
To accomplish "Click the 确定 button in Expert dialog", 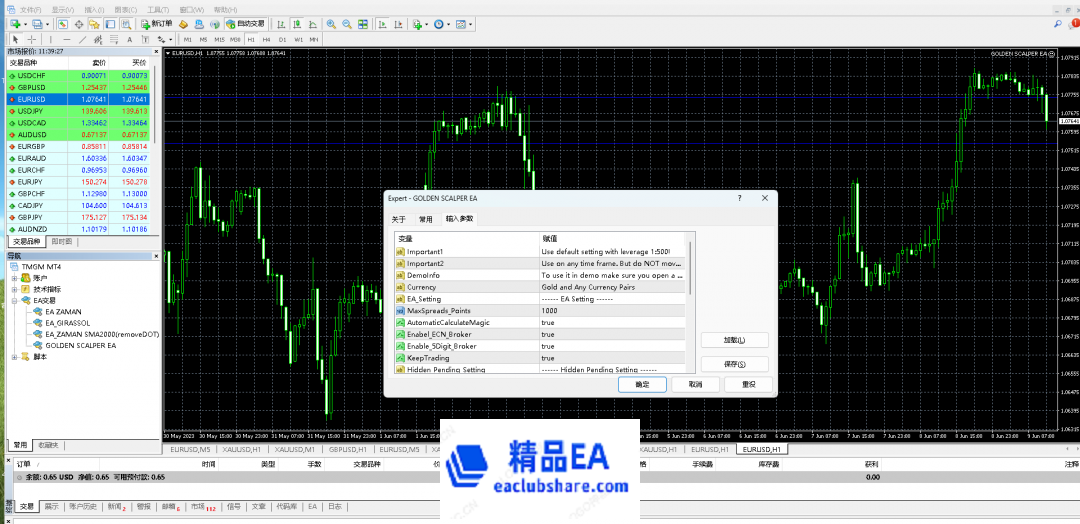I will [642, 384].
